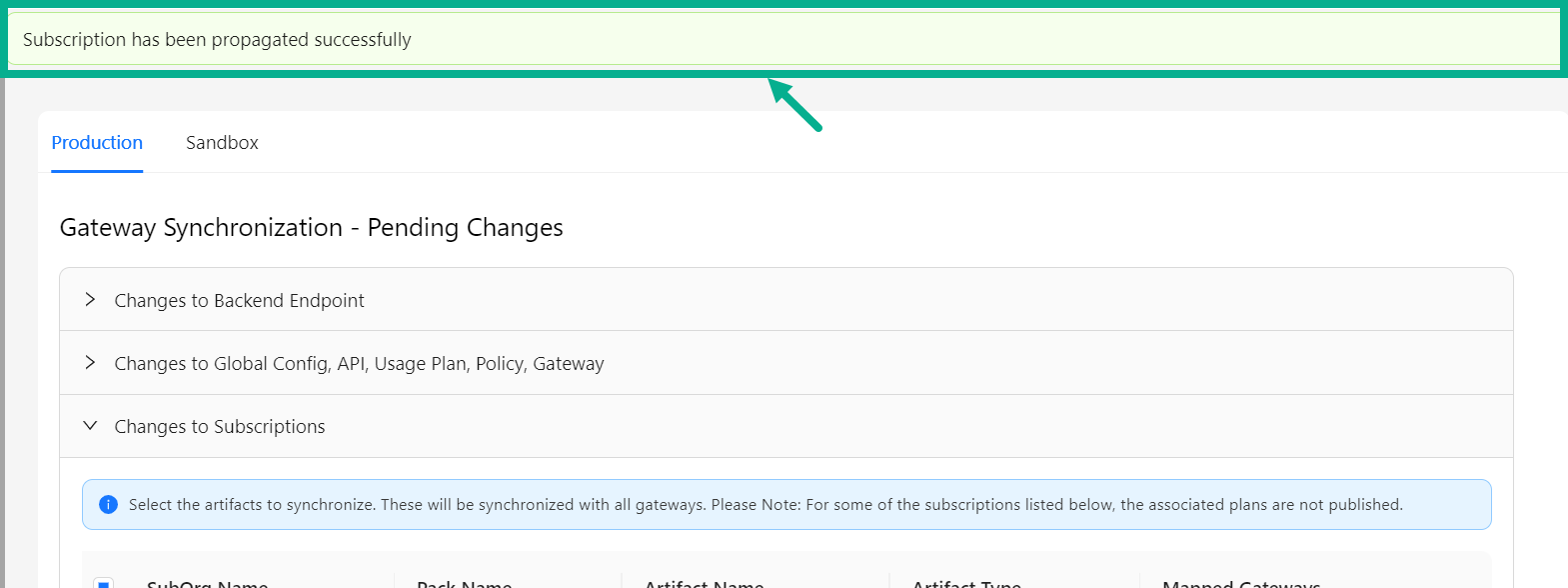Screen dimensions: 1568x588
Task: Select the Artifact Type column header
Action: (x=966, y=584)
